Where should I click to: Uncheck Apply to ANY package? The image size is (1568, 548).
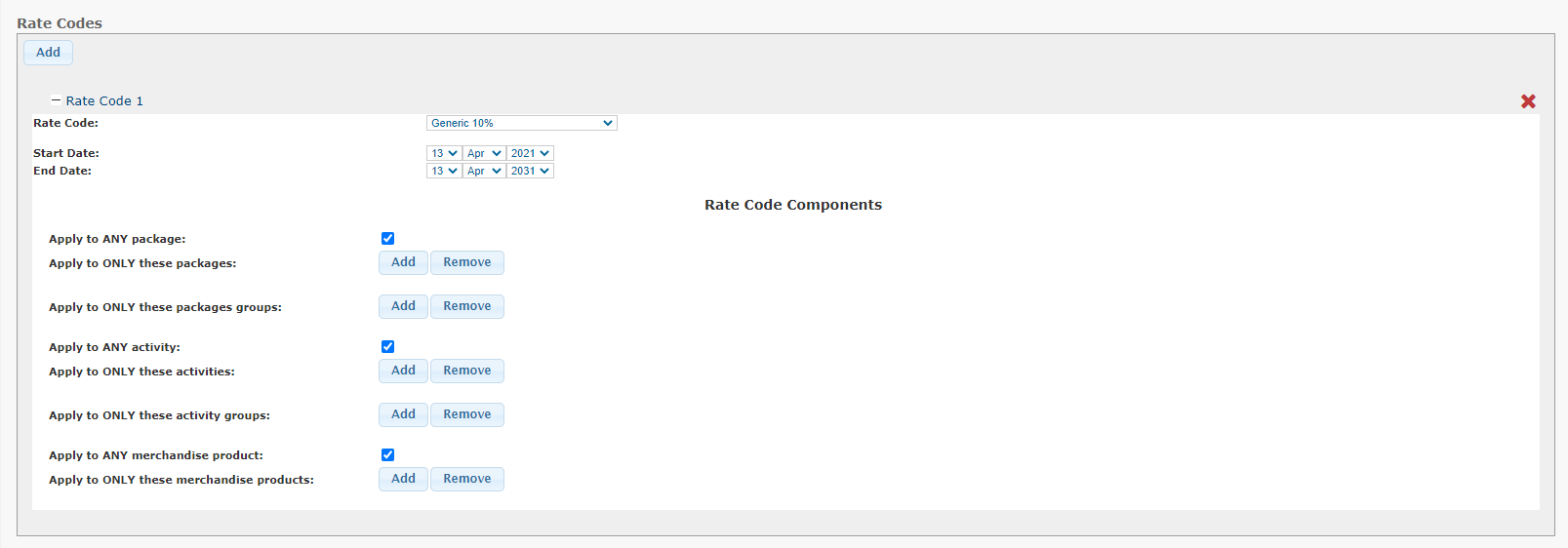387,239
